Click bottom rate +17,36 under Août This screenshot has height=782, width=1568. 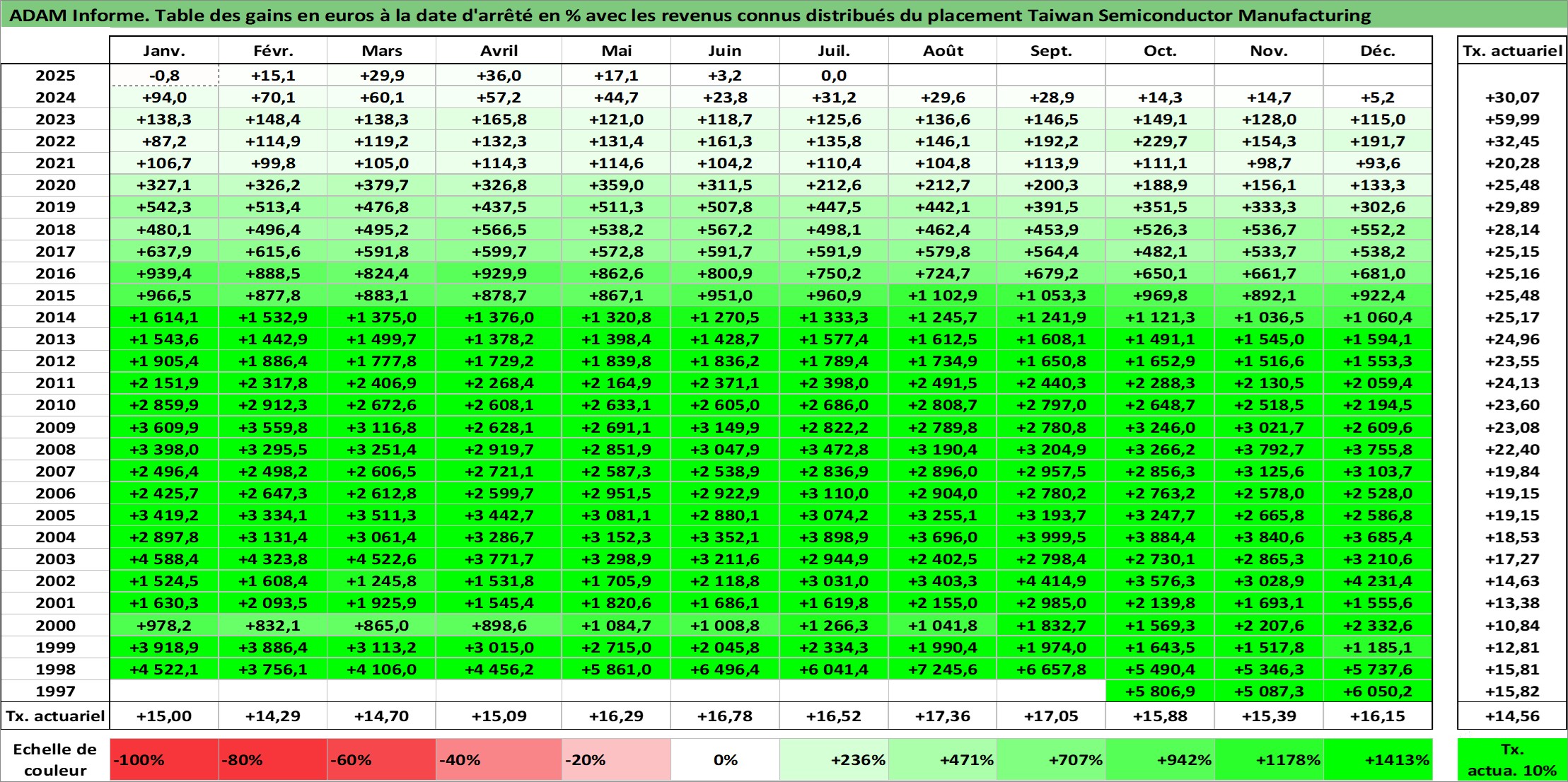click(943, 716)
